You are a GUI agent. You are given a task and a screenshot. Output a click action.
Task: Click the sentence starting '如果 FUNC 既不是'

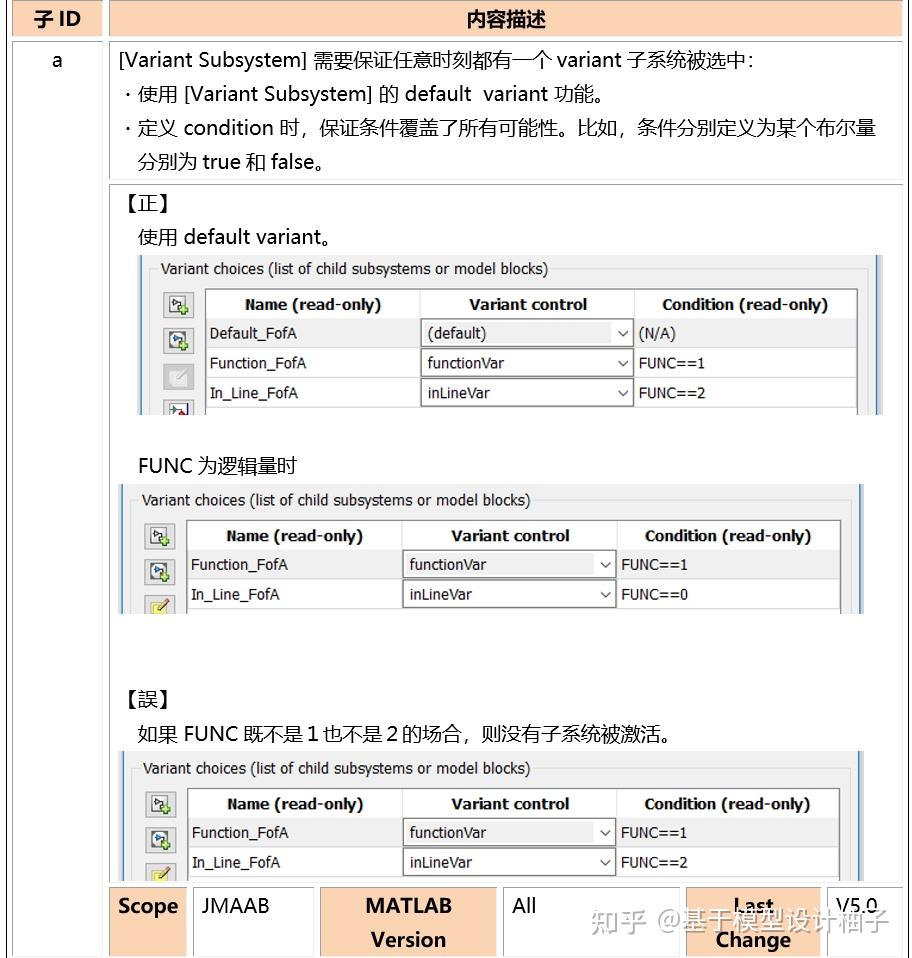[x=404, y=734]
